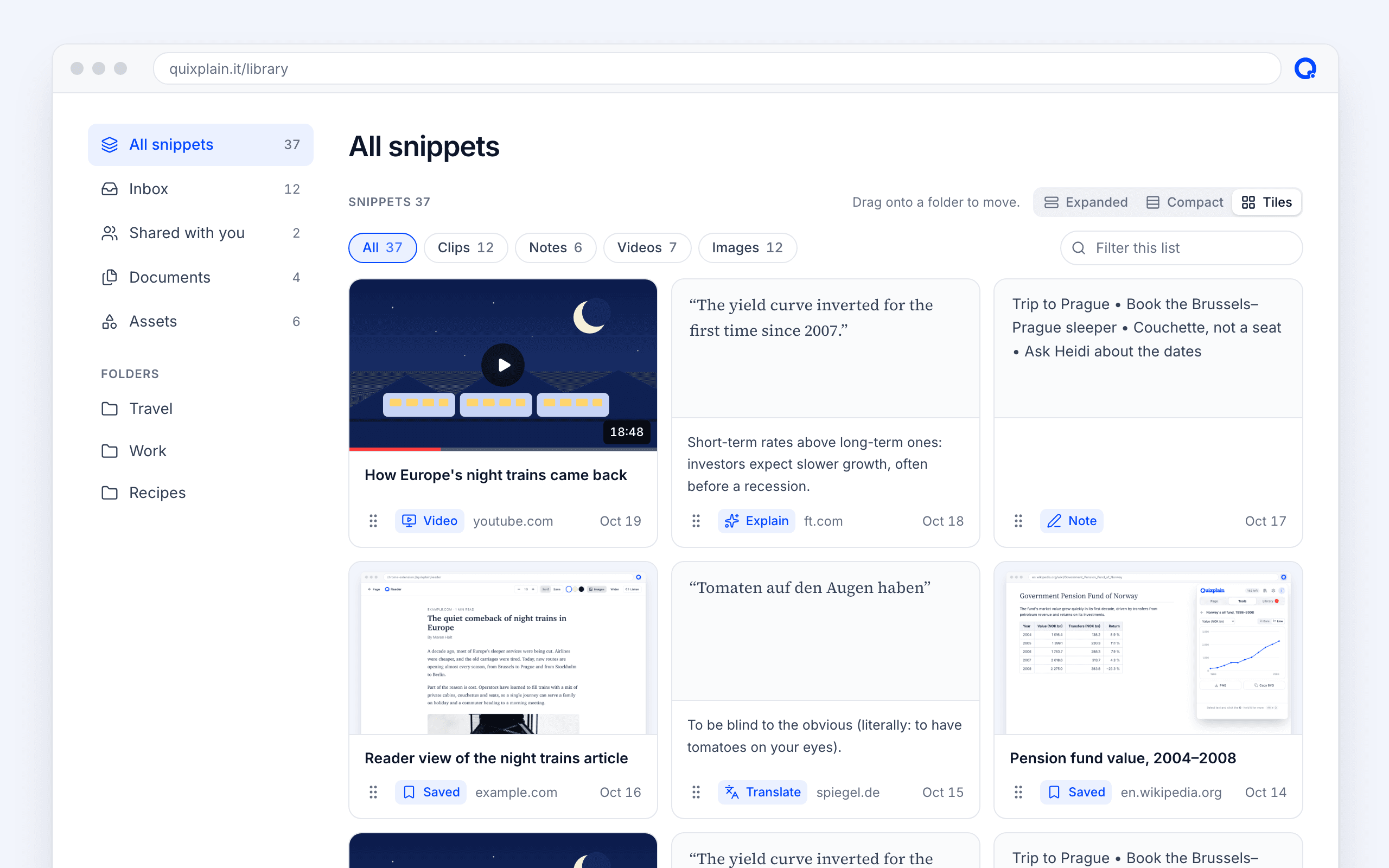Viewport: 1389px width, 868px height.
Task: Switch to Expanded view
Action: (x=1086, y=202)
